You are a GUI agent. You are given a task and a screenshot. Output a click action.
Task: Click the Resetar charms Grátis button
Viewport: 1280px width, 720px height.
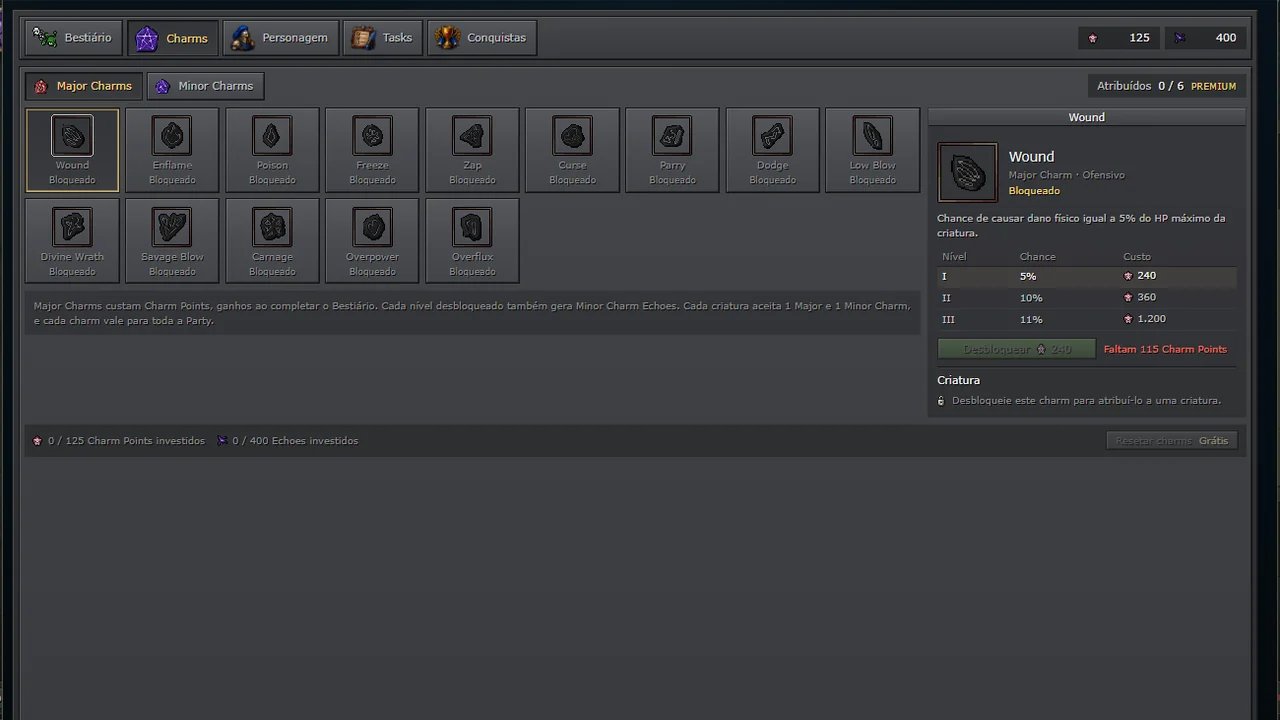pyautogui.click(x=1172, y=441)
